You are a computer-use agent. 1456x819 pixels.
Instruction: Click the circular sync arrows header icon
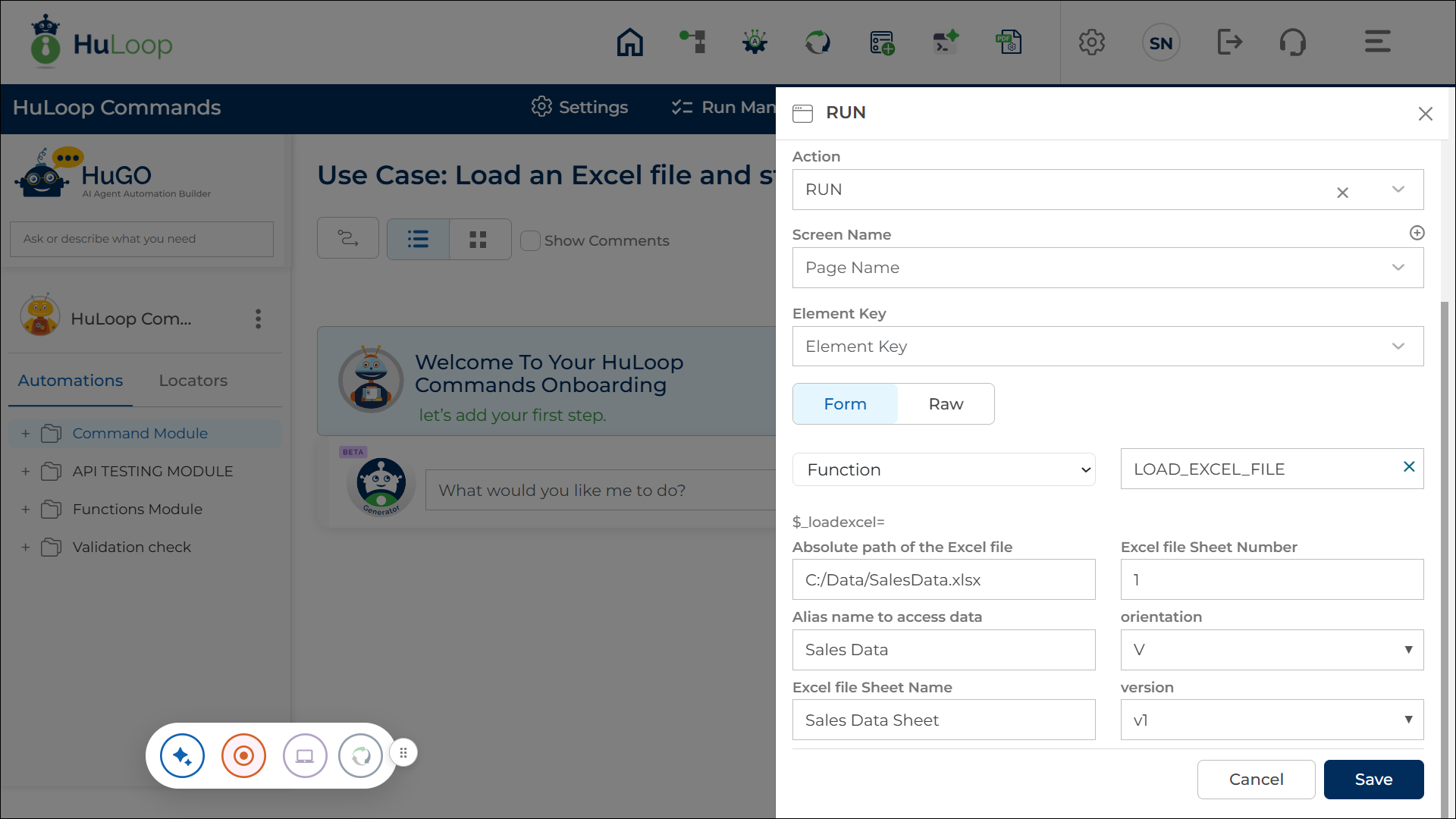click(x=818, y=42)
